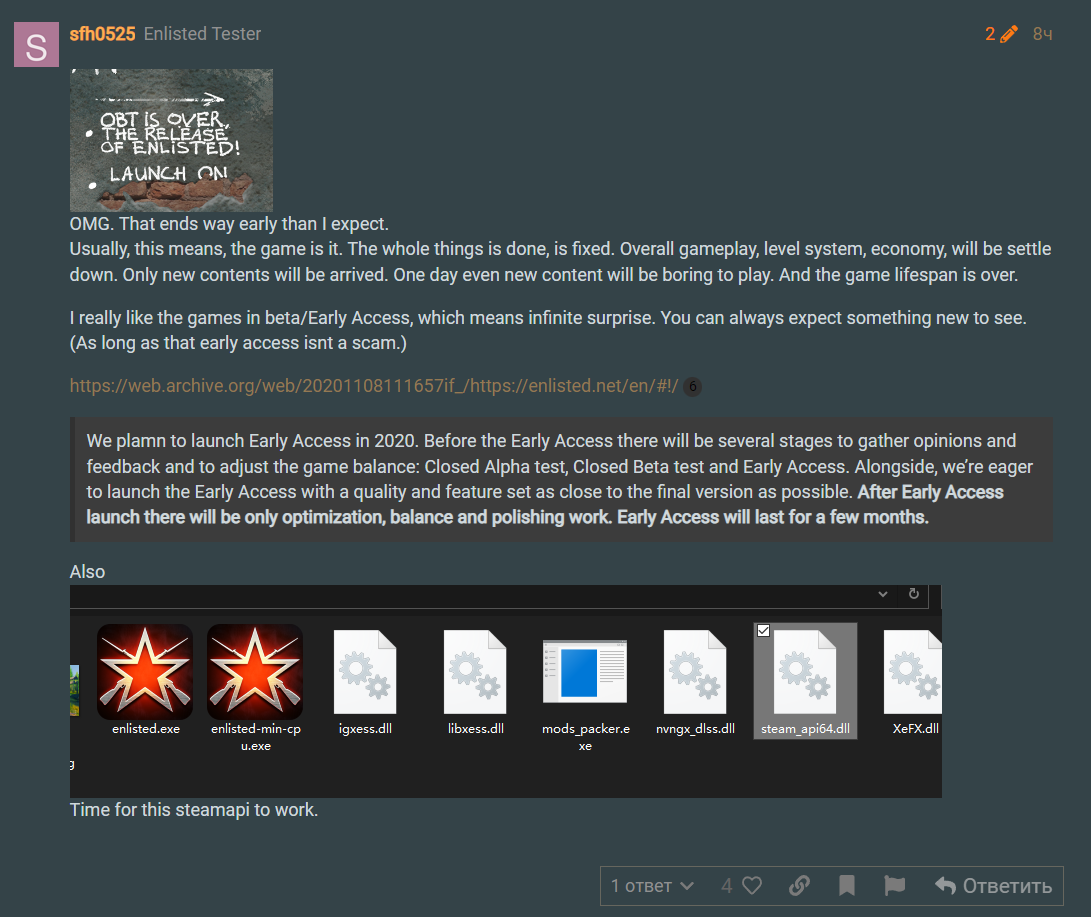Open the explorer address bar dropdown chevron

[883, 594]
